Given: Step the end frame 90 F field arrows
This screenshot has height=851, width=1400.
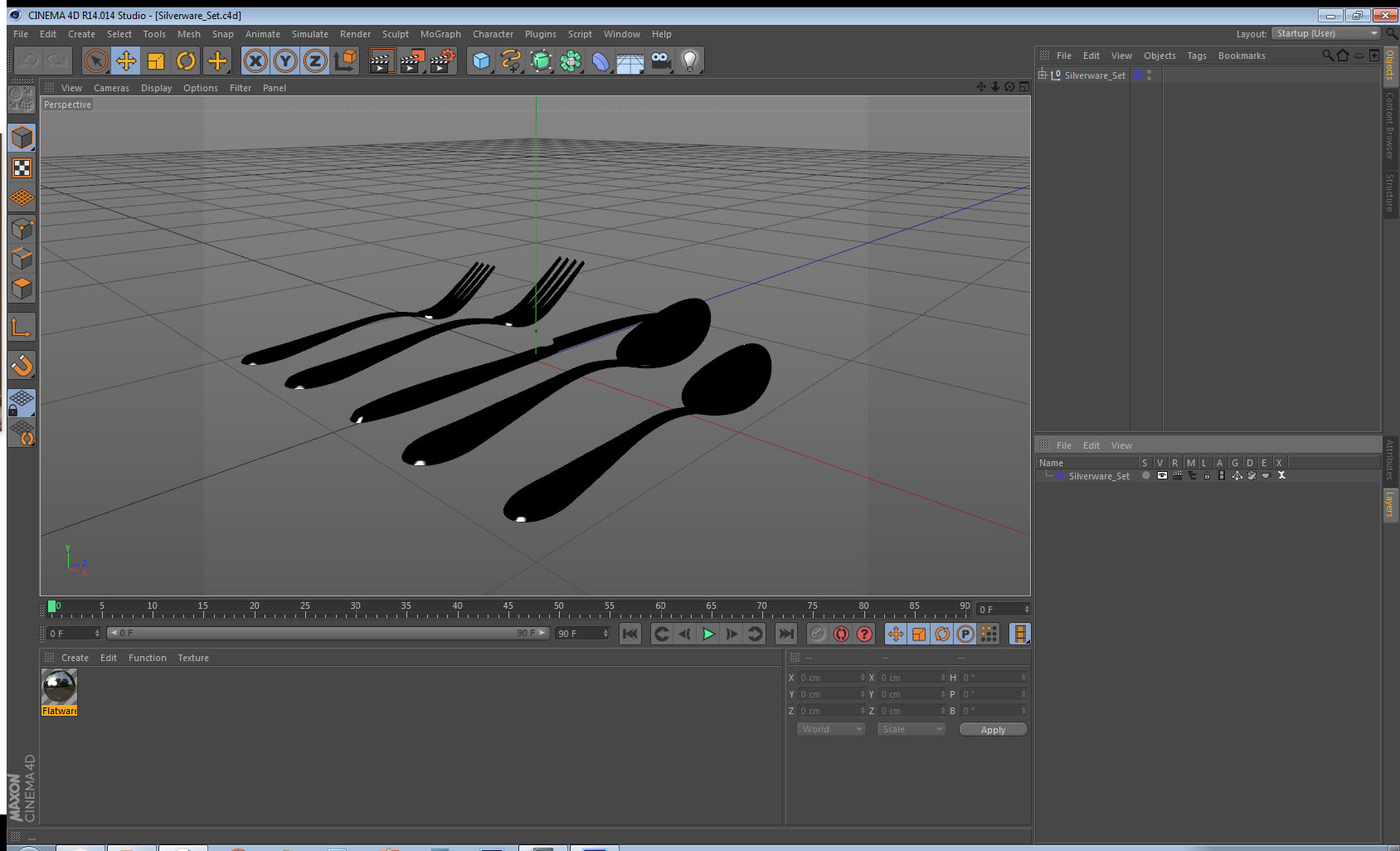Looking at the screenshot, I should 605,633.
